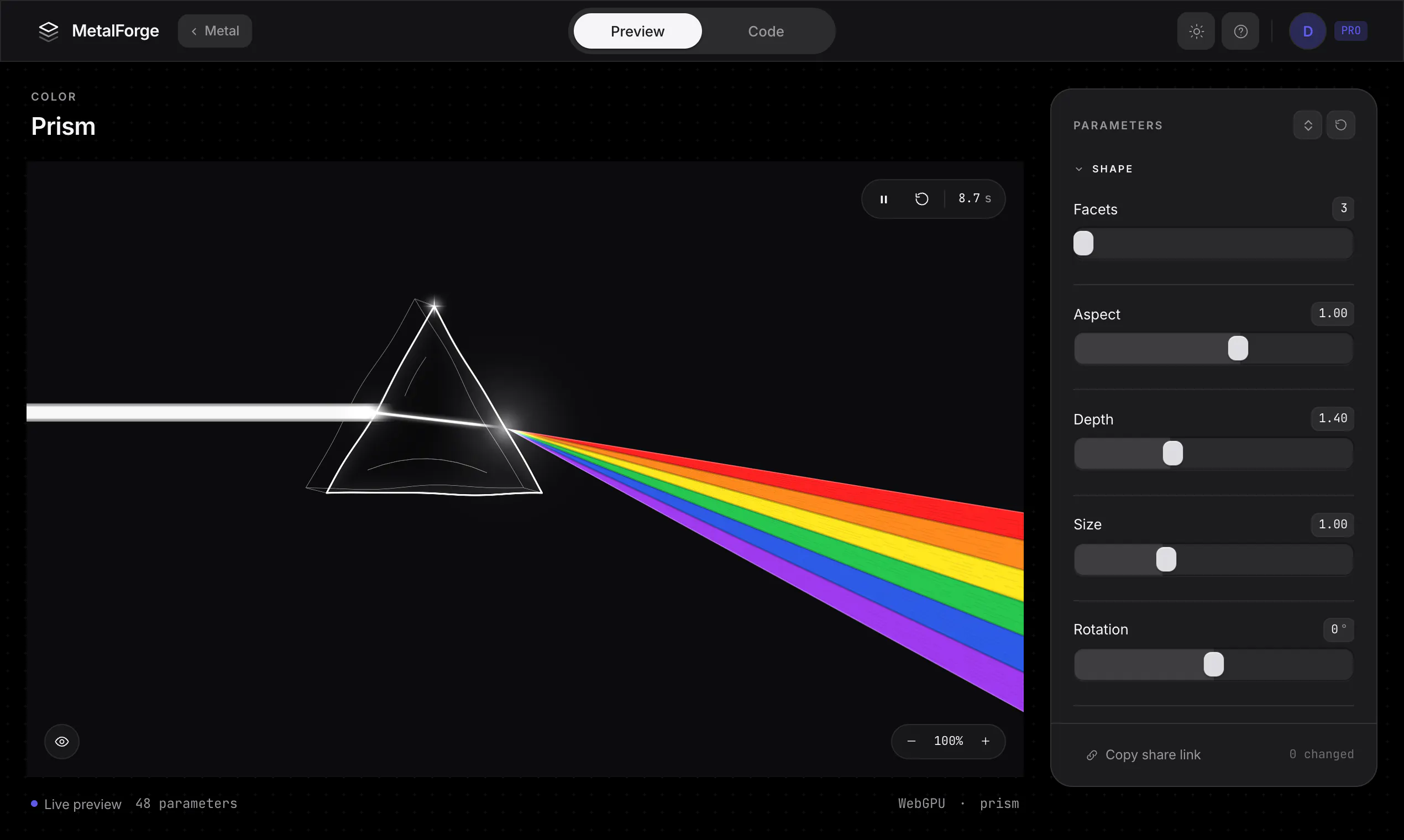This screenshot has width=1404, height=840.
Task: Toggle the preview eye visibility button
Action: (62, 742)
